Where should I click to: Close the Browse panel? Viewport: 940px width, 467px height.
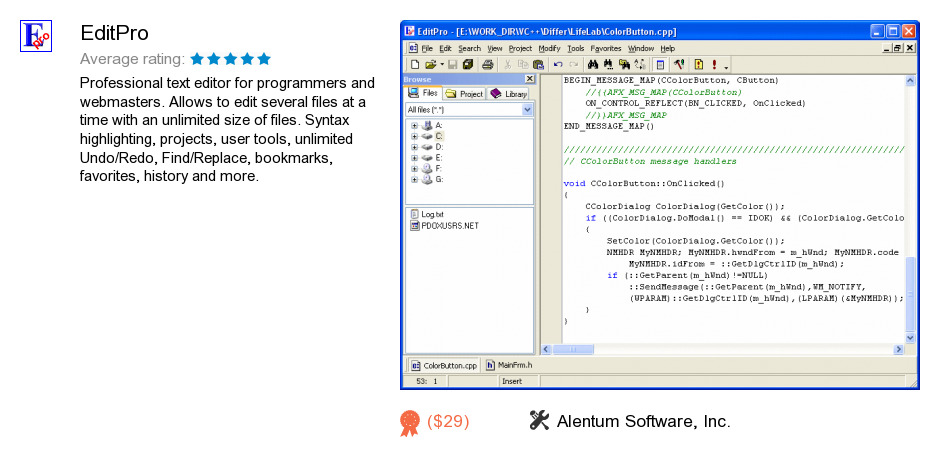point(529,79)
